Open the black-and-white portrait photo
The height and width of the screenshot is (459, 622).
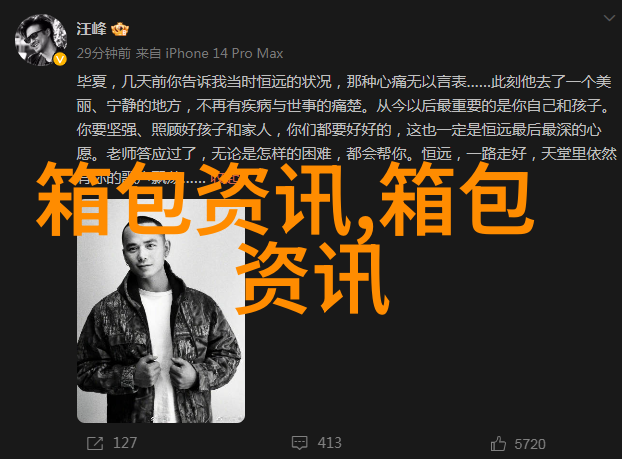coord(161,311)
